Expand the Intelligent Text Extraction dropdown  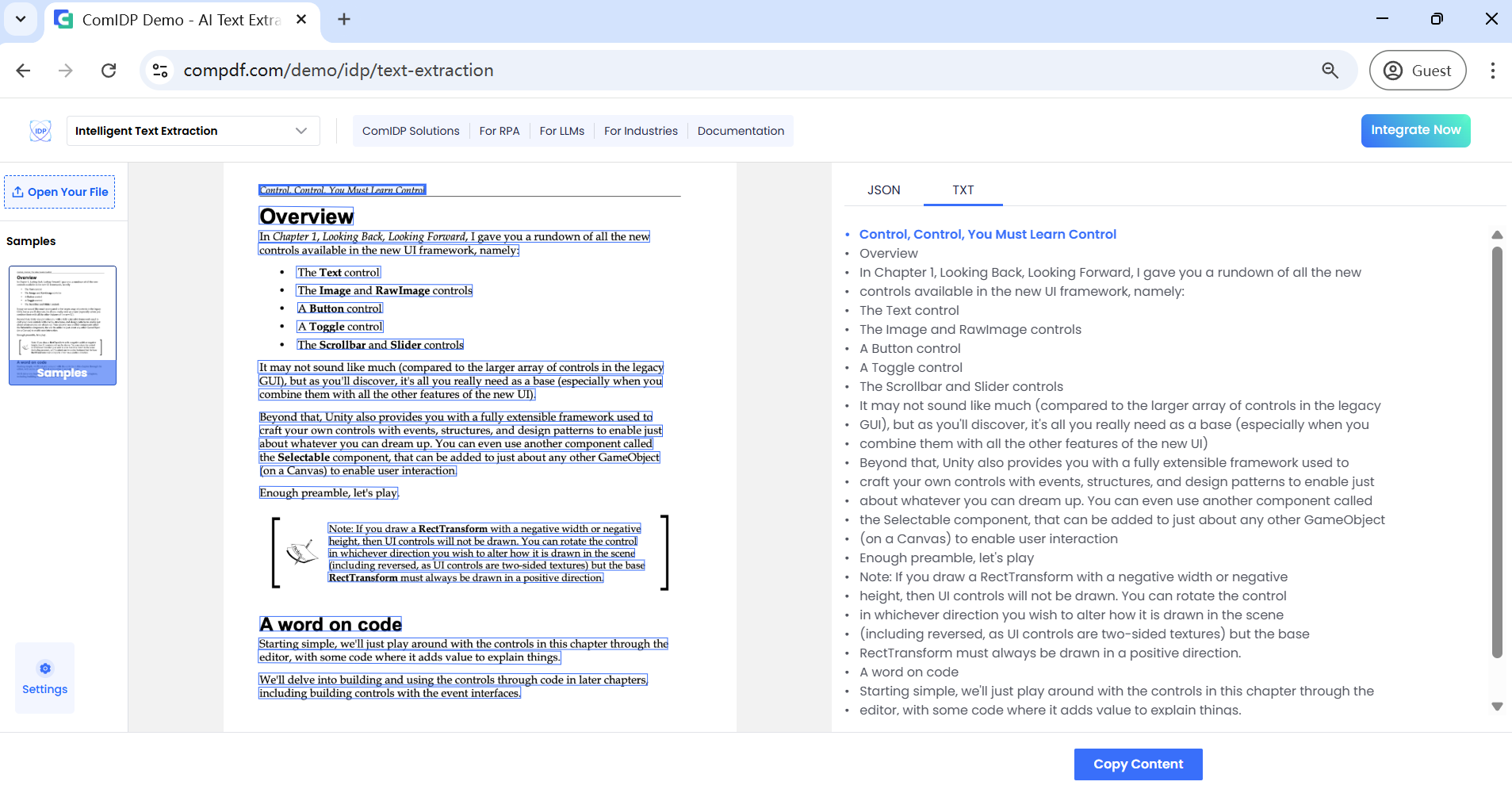tap(193, 131)
